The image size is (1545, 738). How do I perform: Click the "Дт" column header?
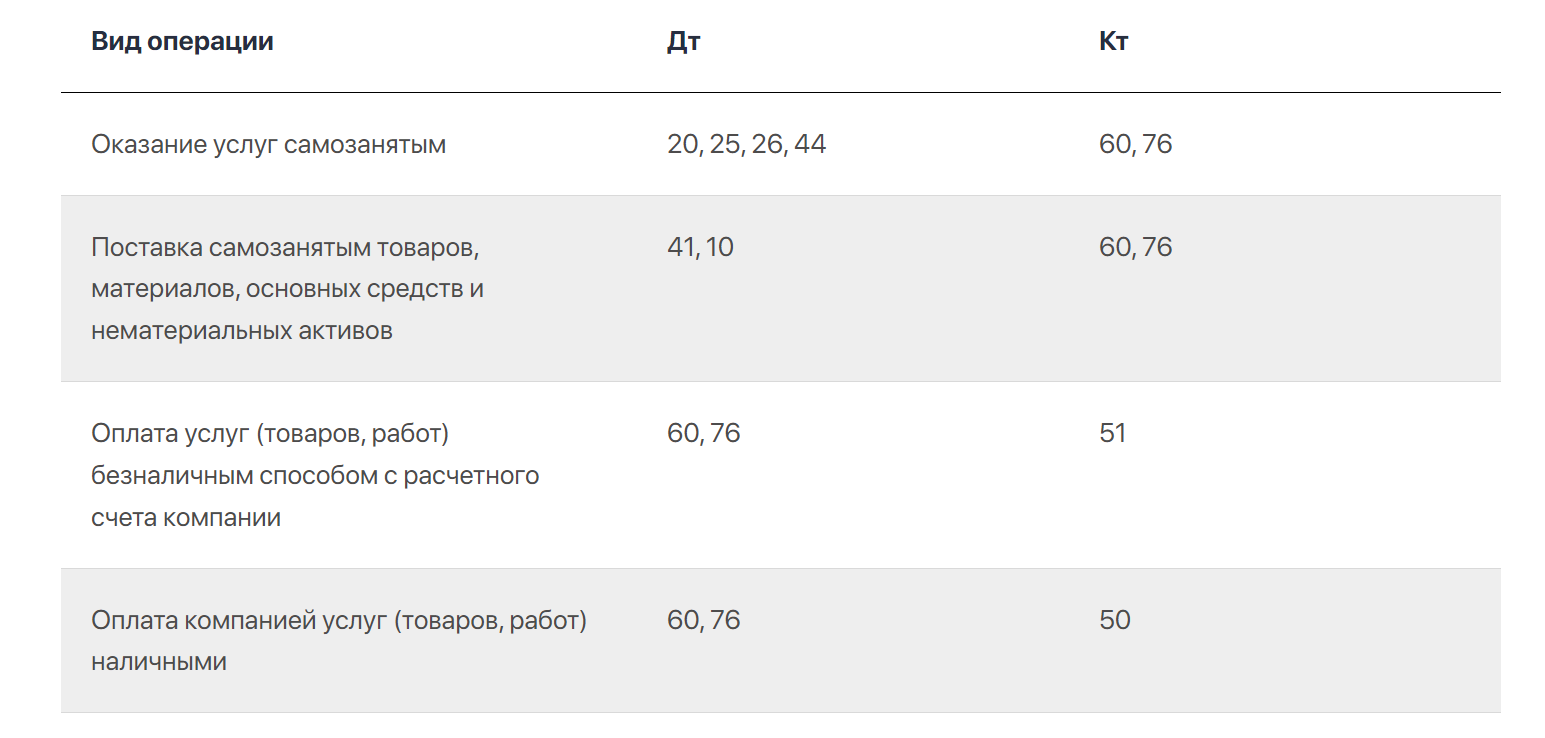point(683,42)
